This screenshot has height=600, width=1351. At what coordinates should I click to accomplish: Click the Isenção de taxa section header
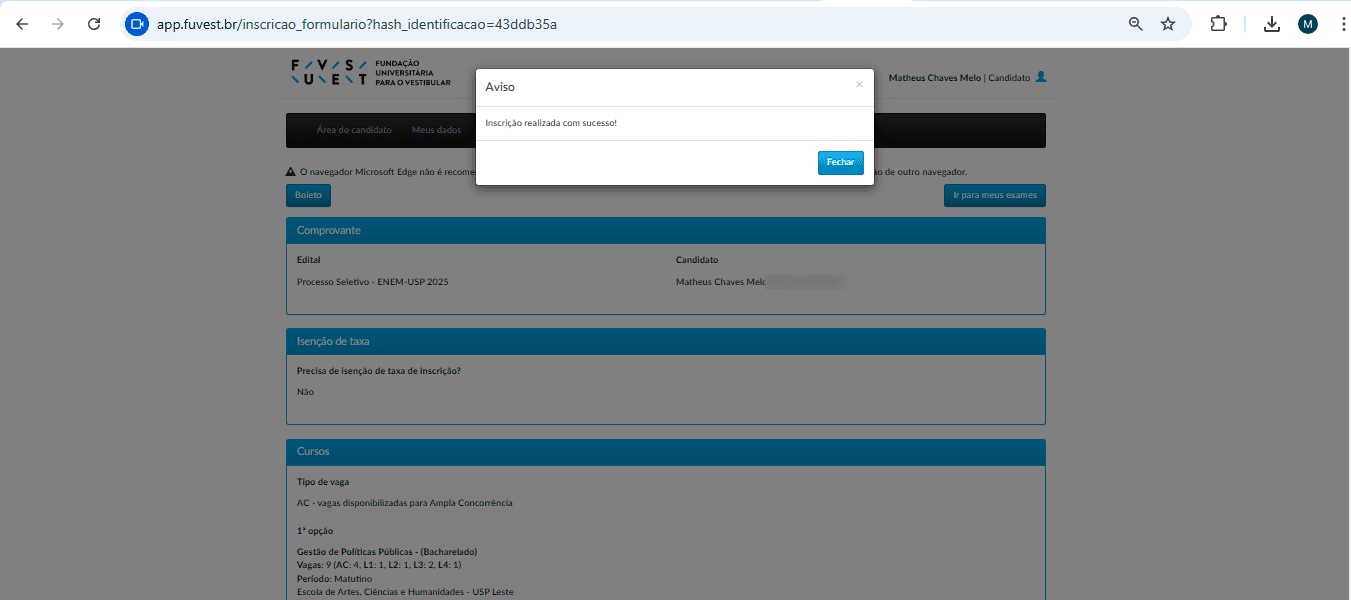point(666,342)
